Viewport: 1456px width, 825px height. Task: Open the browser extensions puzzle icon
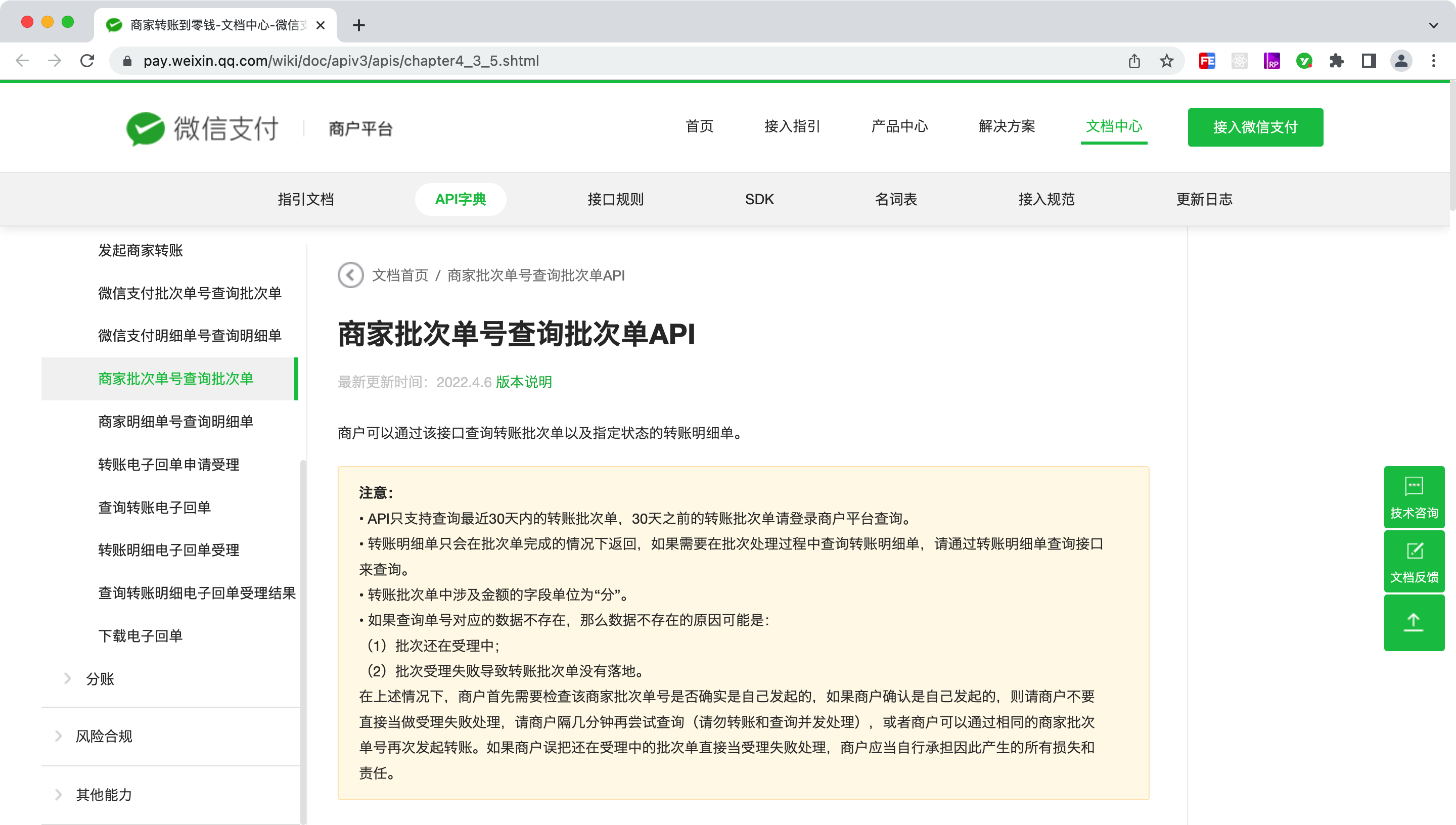coord(1336,61)
